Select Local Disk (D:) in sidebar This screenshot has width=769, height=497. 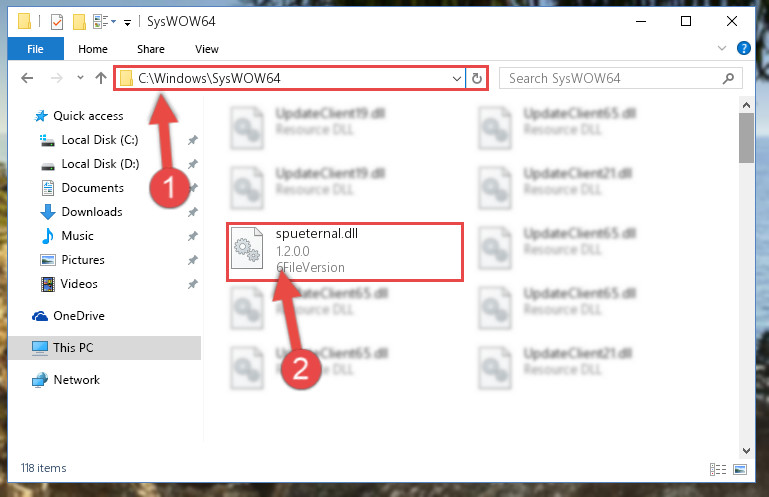(x=100, y=164)
